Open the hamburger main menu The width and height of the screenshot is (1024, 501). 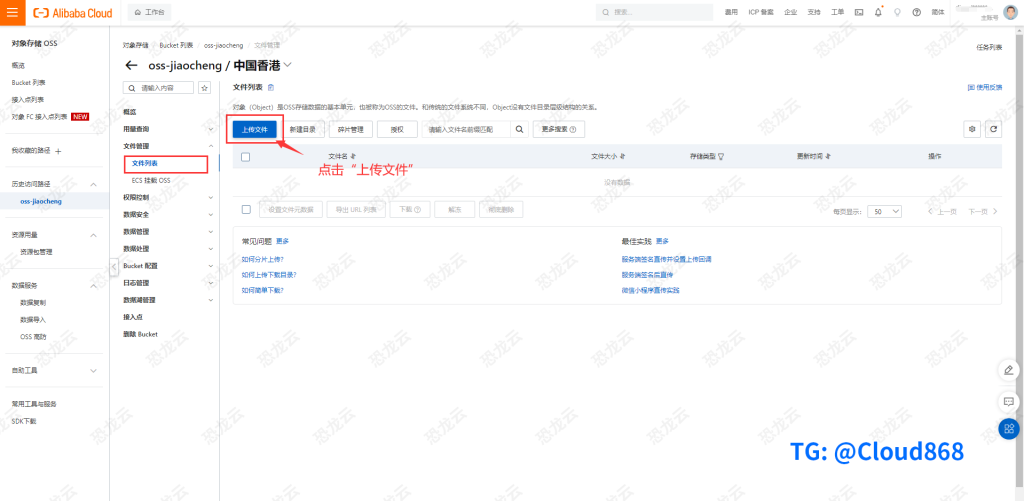point(12,12)
